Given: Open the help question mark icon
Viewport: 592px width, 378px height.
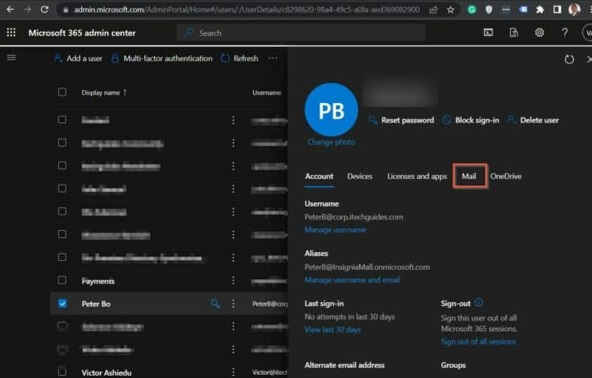Looking at the screenshot, I should coord(565,33).
